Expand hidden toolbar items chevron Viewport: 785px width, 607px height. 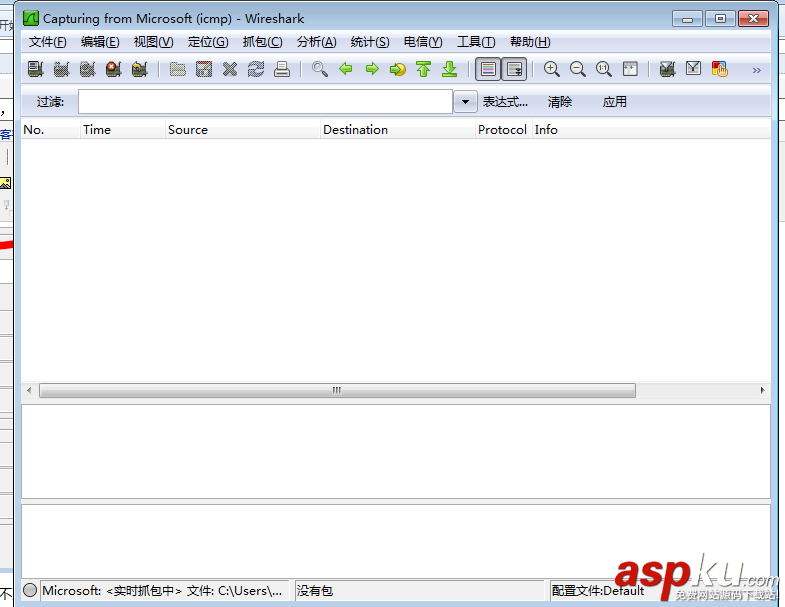tap(756, 70)
